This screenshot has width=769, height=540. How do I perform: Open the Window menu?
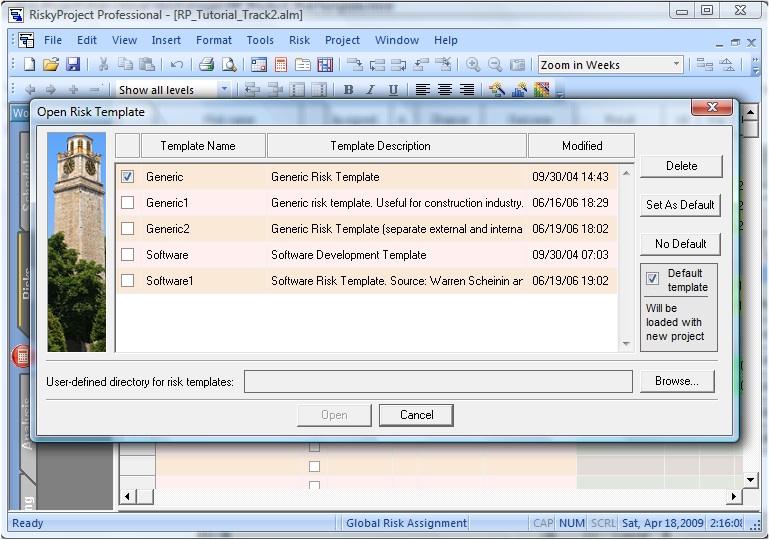tap(397, 40)
